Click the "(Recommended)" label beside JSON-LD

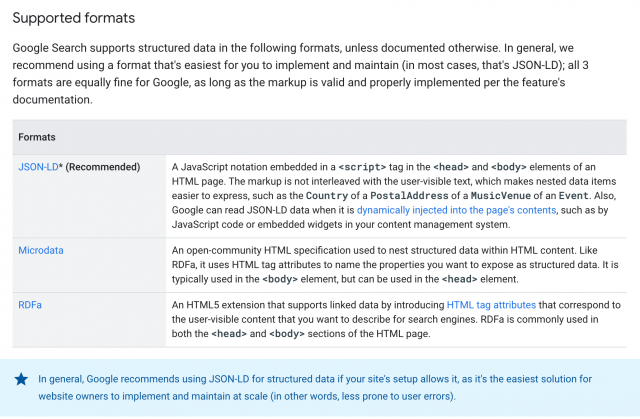103,167
